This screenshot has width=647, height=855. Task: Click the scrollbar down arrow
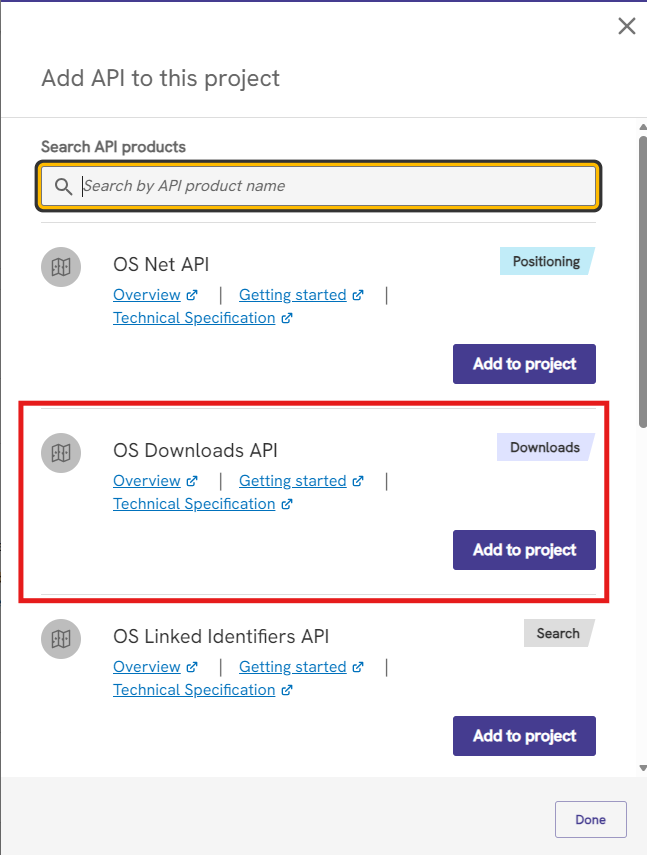coord(643,768)
